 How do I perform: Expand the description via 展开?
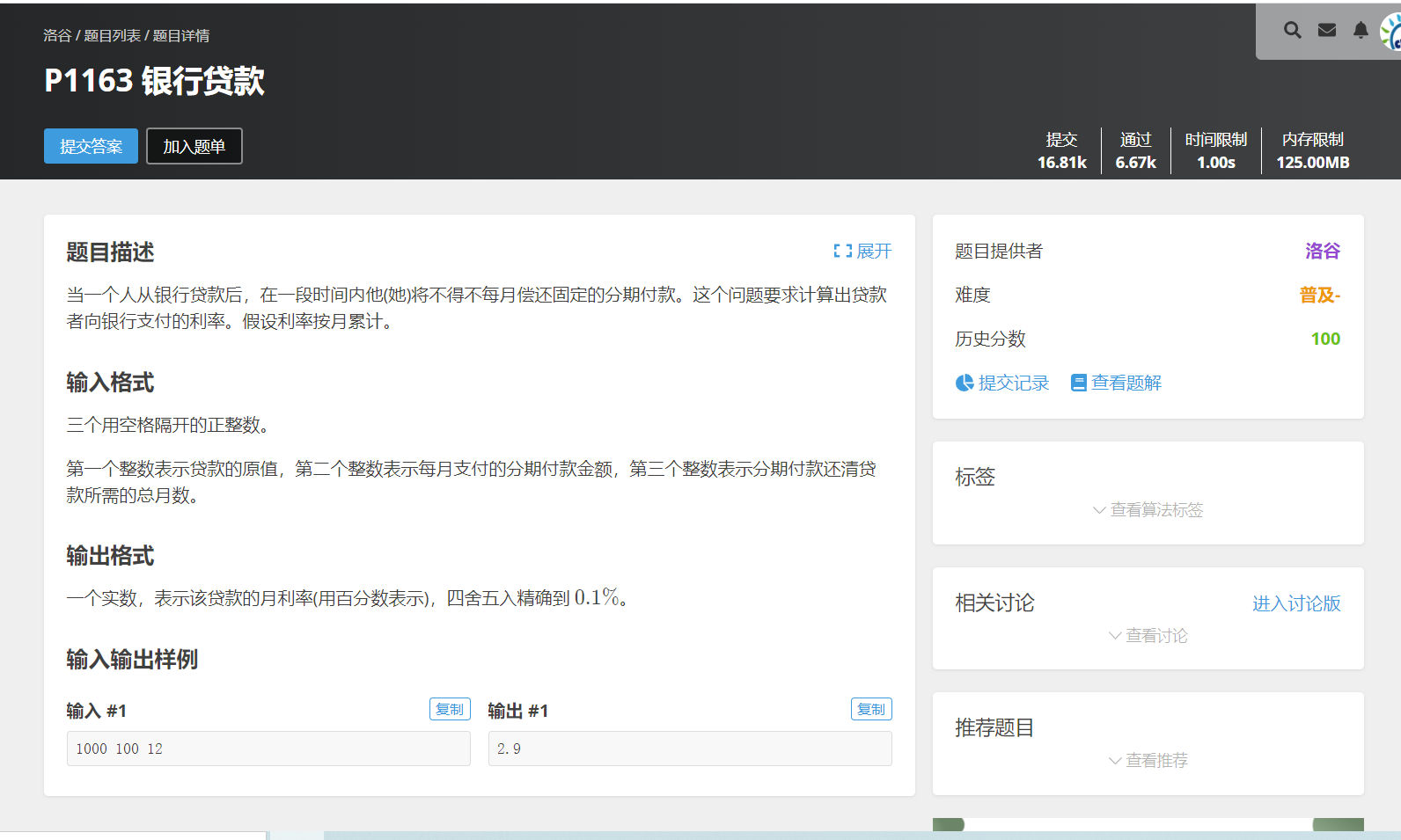click(862, 252)
